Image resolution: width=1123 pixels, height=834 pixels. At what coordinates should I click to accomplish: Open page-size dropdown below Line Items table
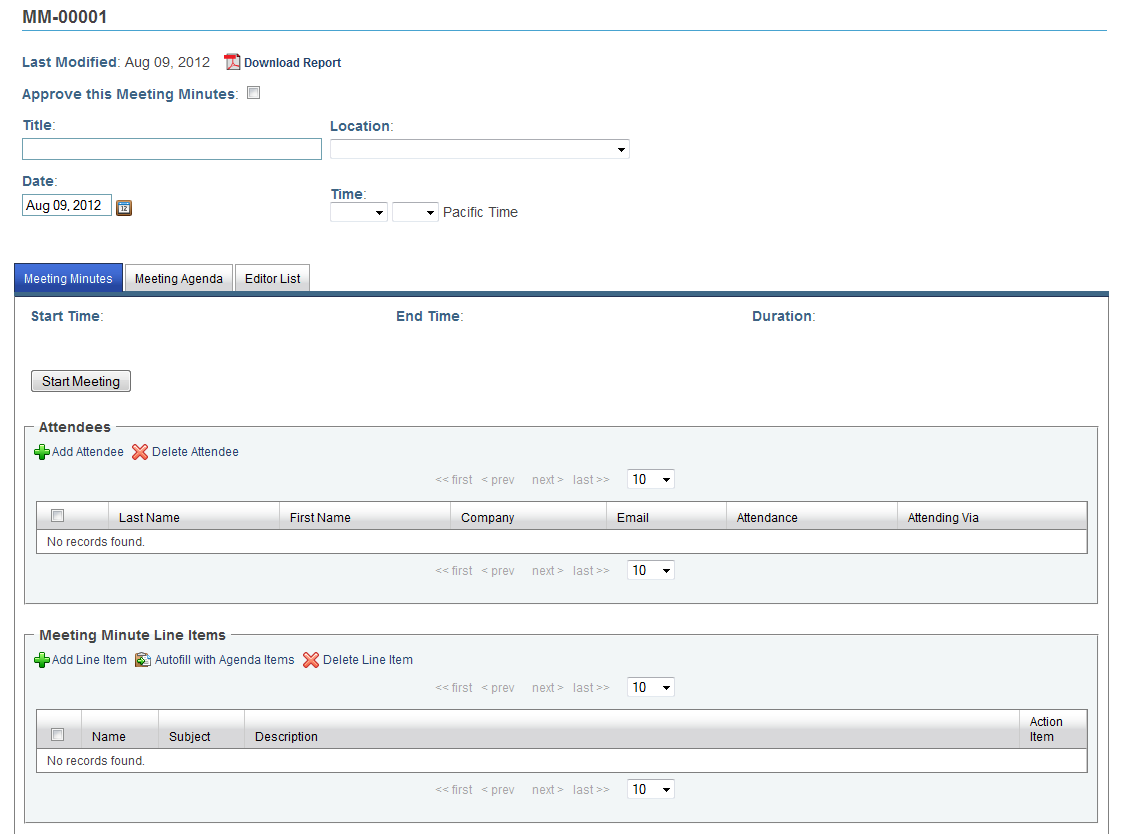coord(650,789)
